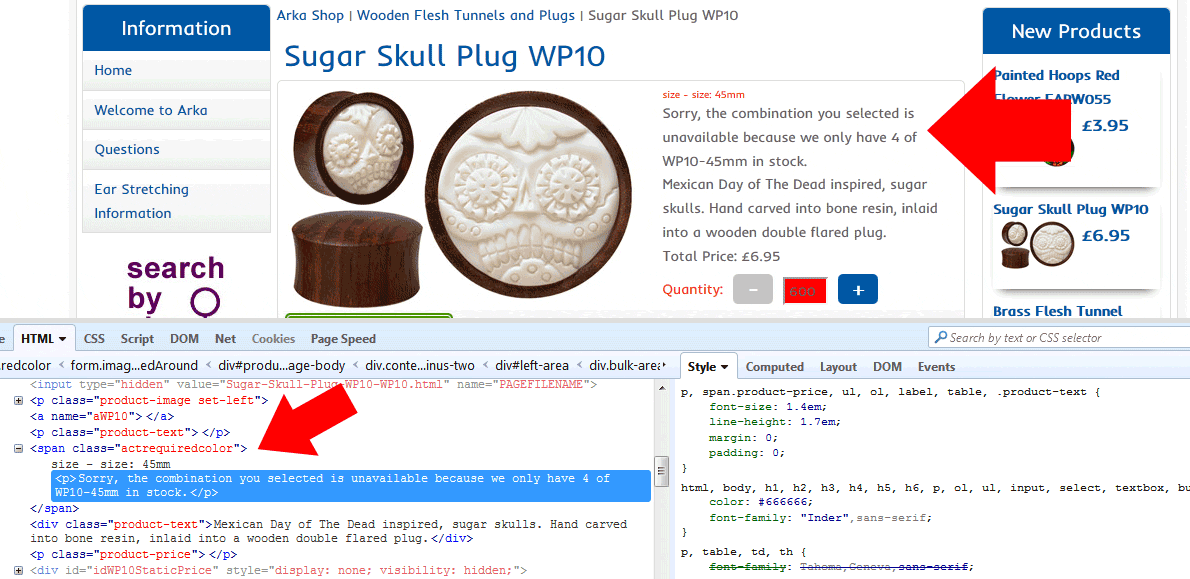Screen dimensions: 1190x579
Task: Open Wooden Flesh Tunnels and Plugs breadcrumb
Action: point(466,15)
